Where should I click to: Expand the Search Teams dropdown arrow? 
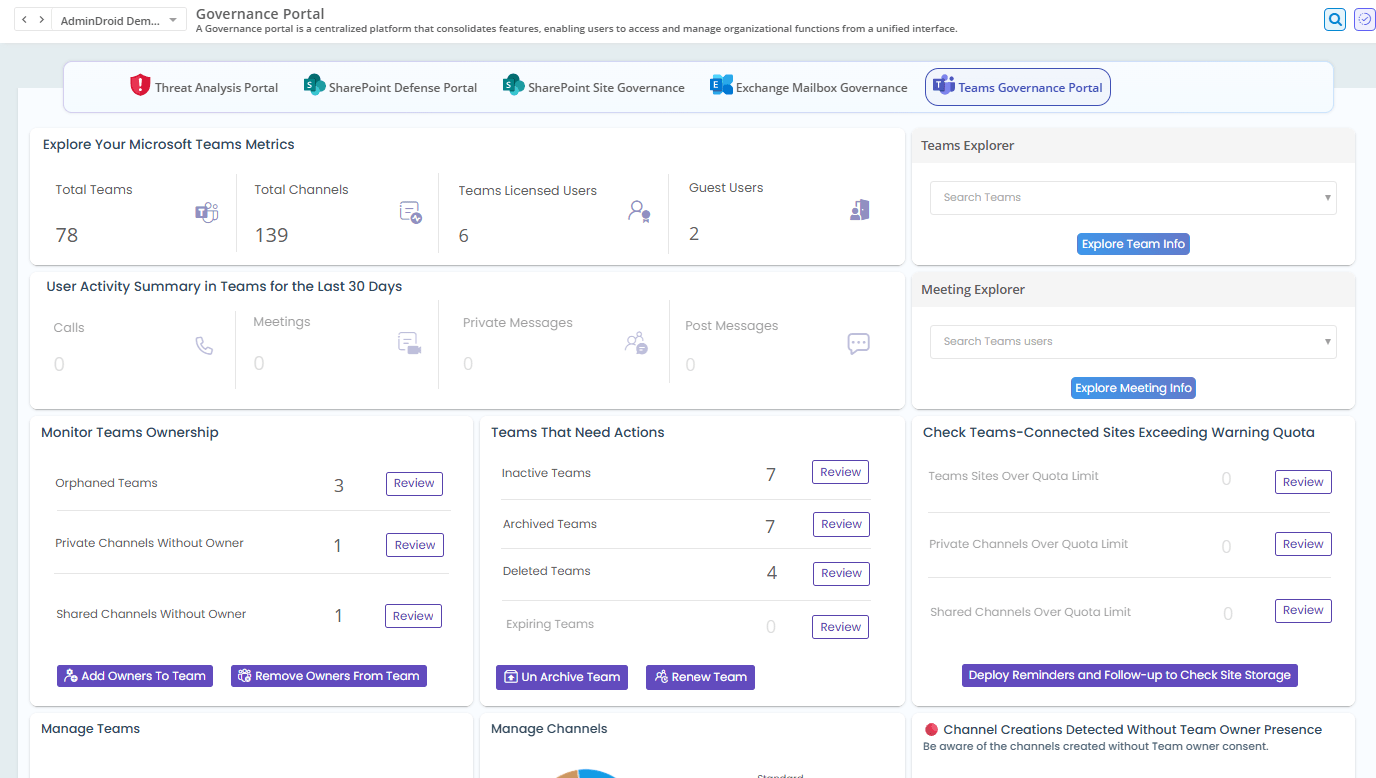[x=1328, y=198]
